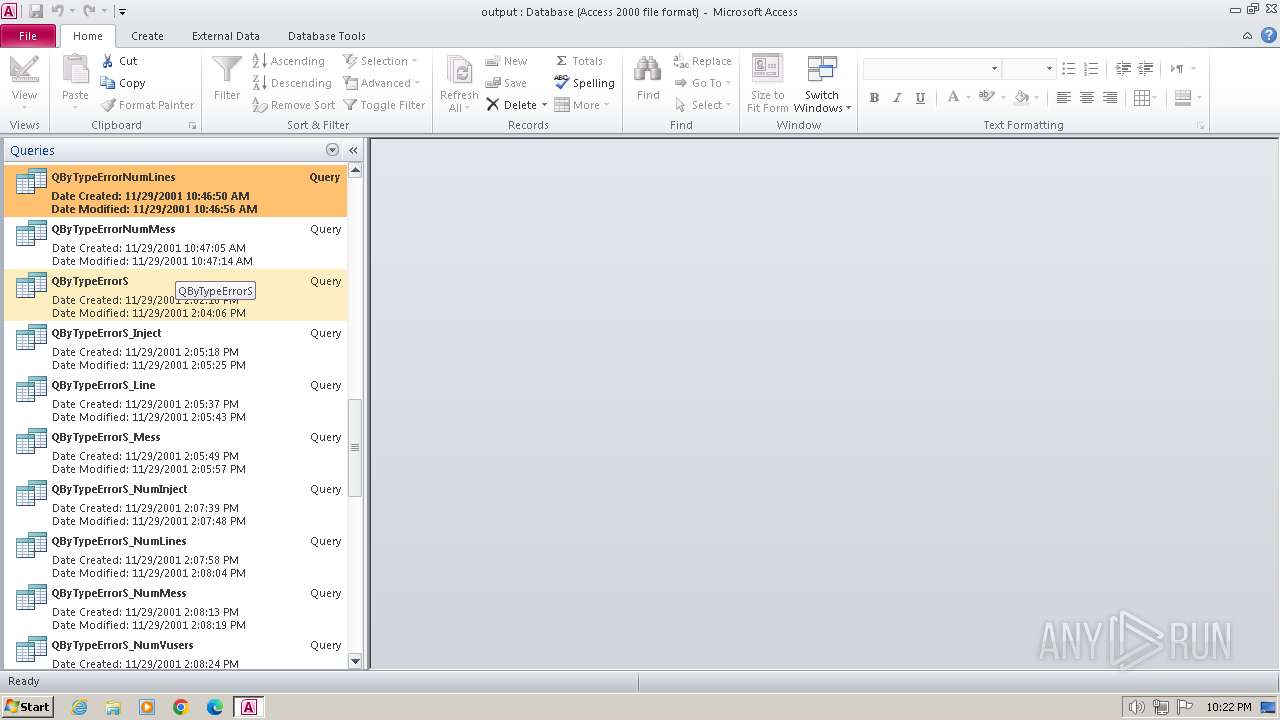Run Spelling check

(x=584, y=83)
